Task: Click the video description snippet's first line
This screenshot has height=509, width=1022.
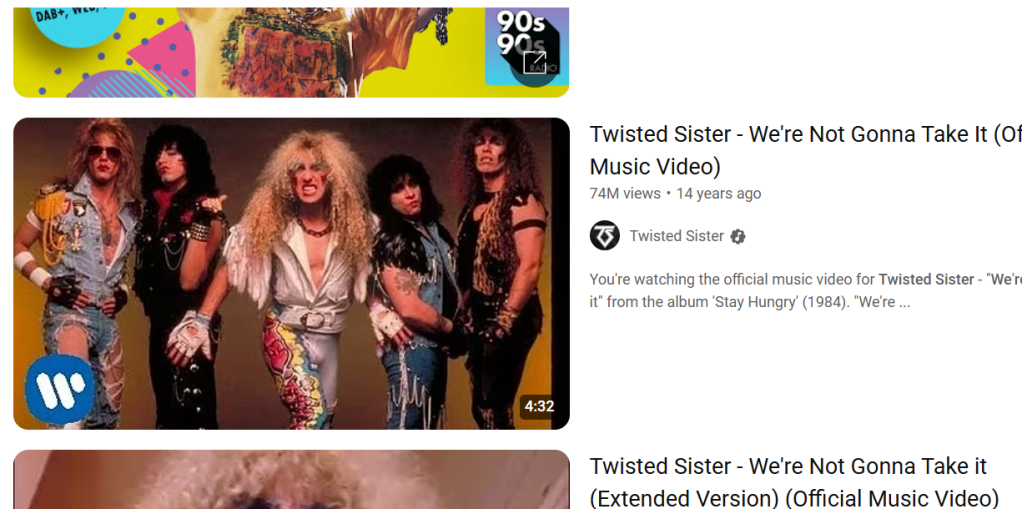Action: pyautogui.click(x=806, y=280)
